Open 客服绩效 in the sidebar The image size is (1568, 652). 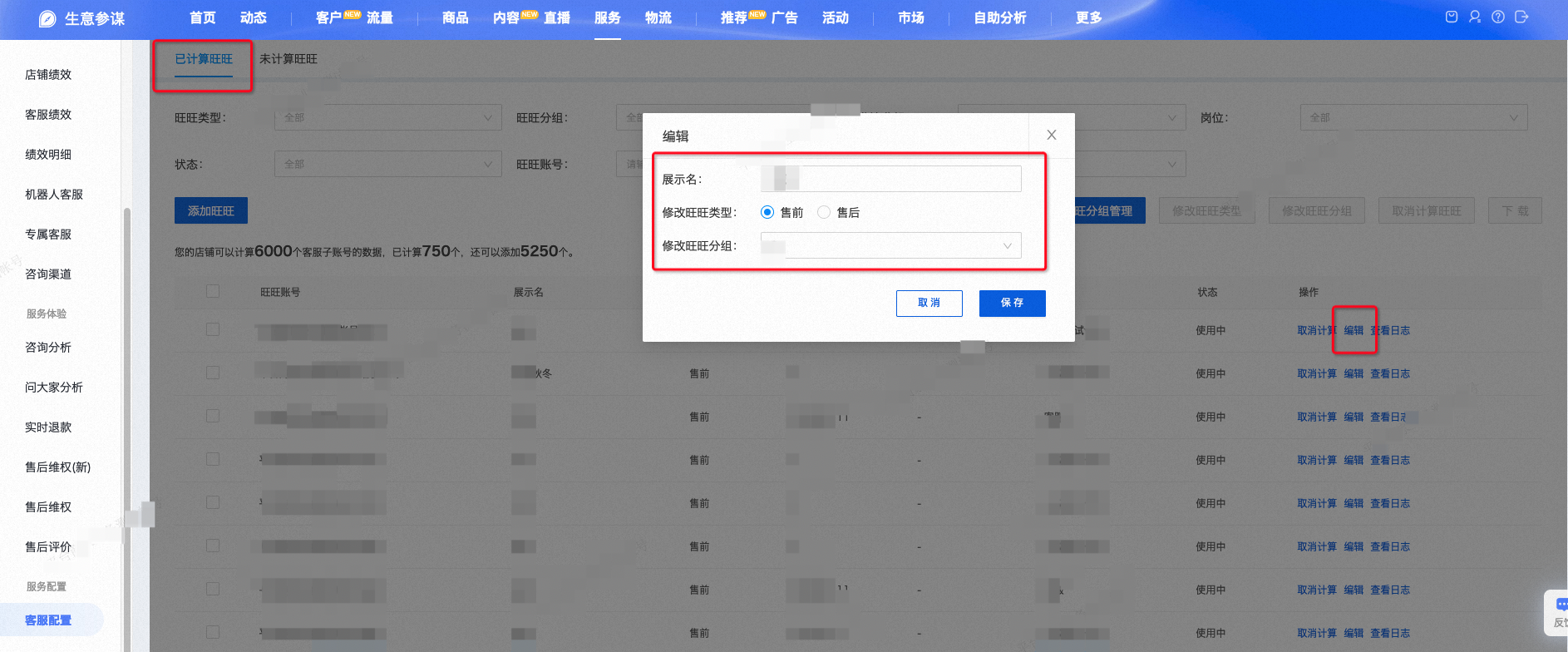48,114
